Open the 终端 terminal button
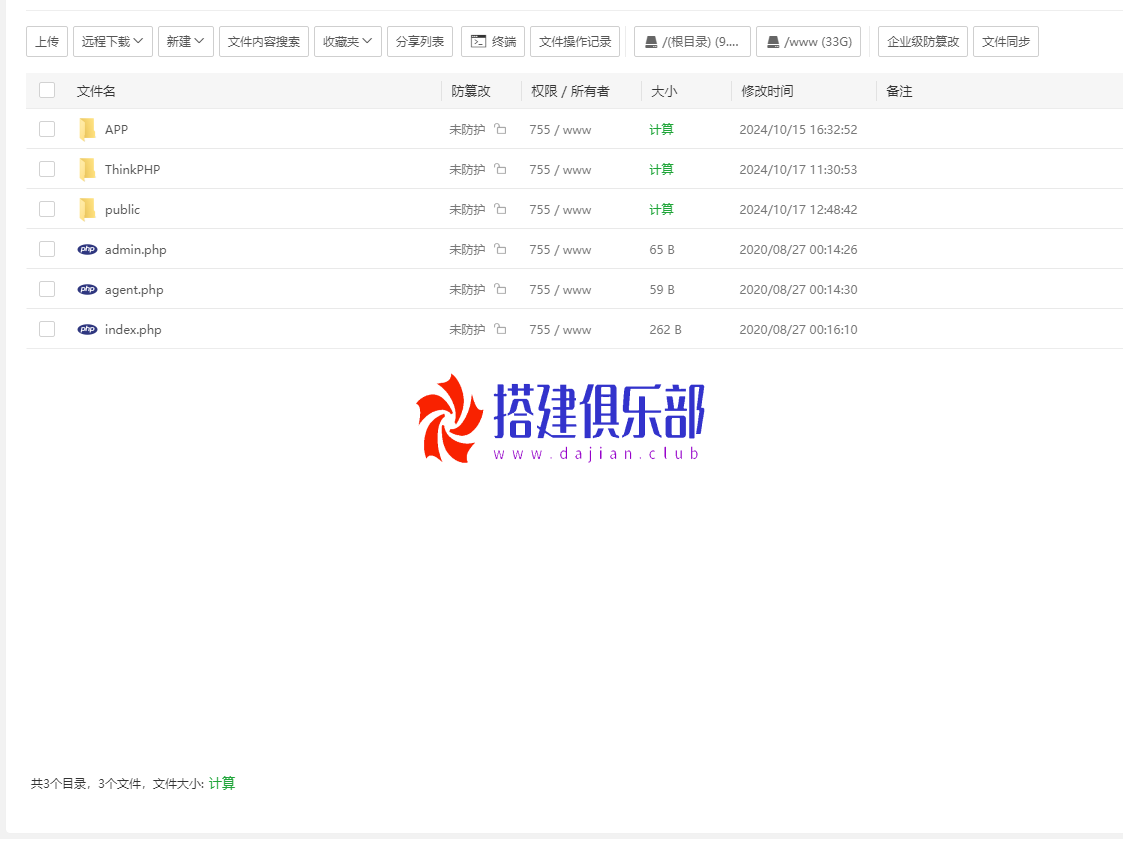 (x=493, y=42)
